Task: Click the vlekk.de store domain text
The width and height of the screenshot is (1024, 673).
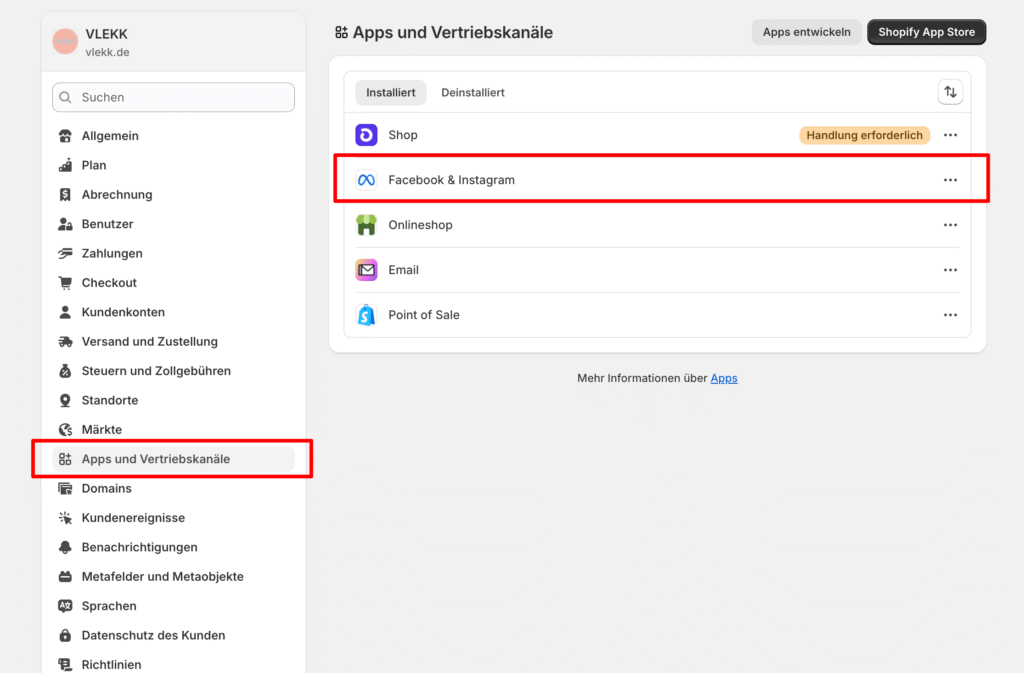Action: [x=107, y=52]
